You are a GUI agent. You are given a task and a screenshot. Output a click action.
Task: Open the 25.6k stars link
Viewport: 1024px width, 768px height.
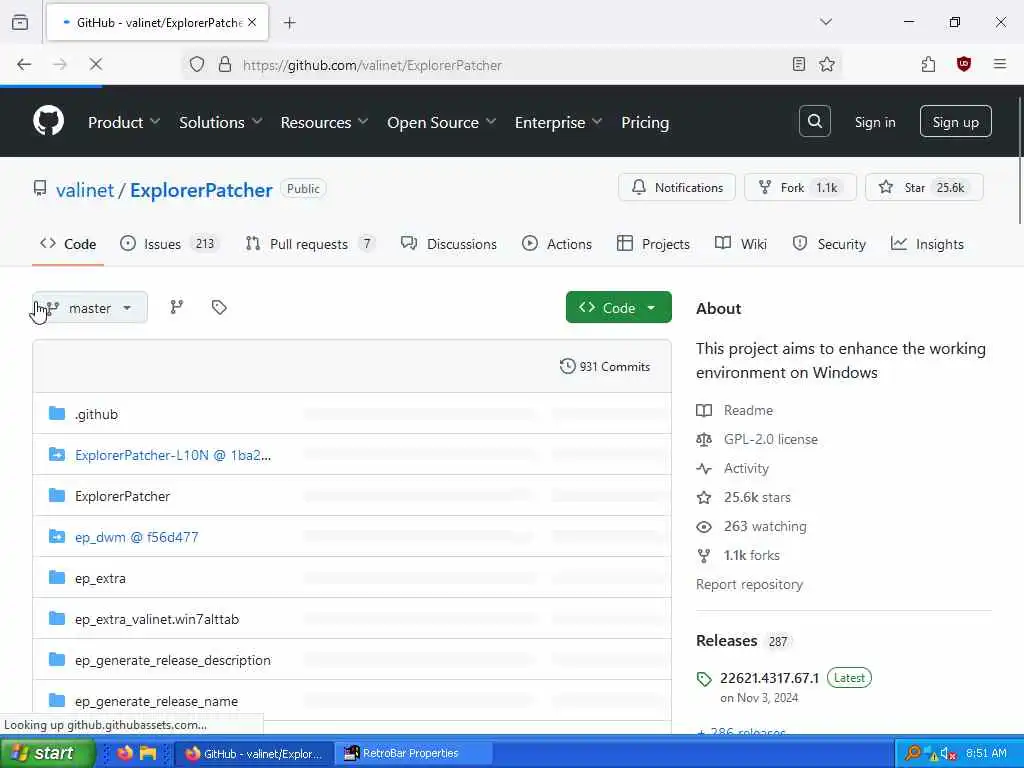[x=743, y=497]
